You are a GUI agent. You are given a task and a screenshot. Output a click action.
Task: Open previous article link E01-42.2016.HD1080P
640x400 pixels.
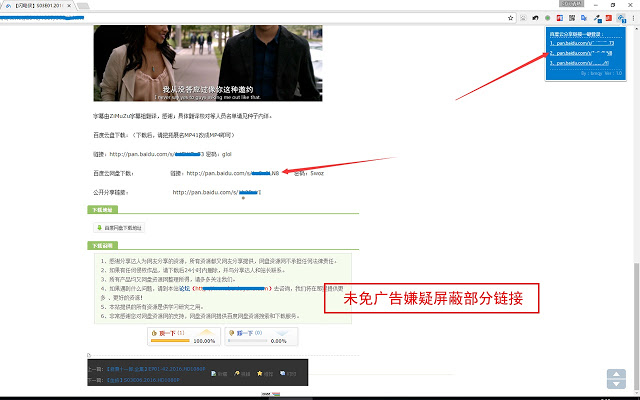point(156,369)
